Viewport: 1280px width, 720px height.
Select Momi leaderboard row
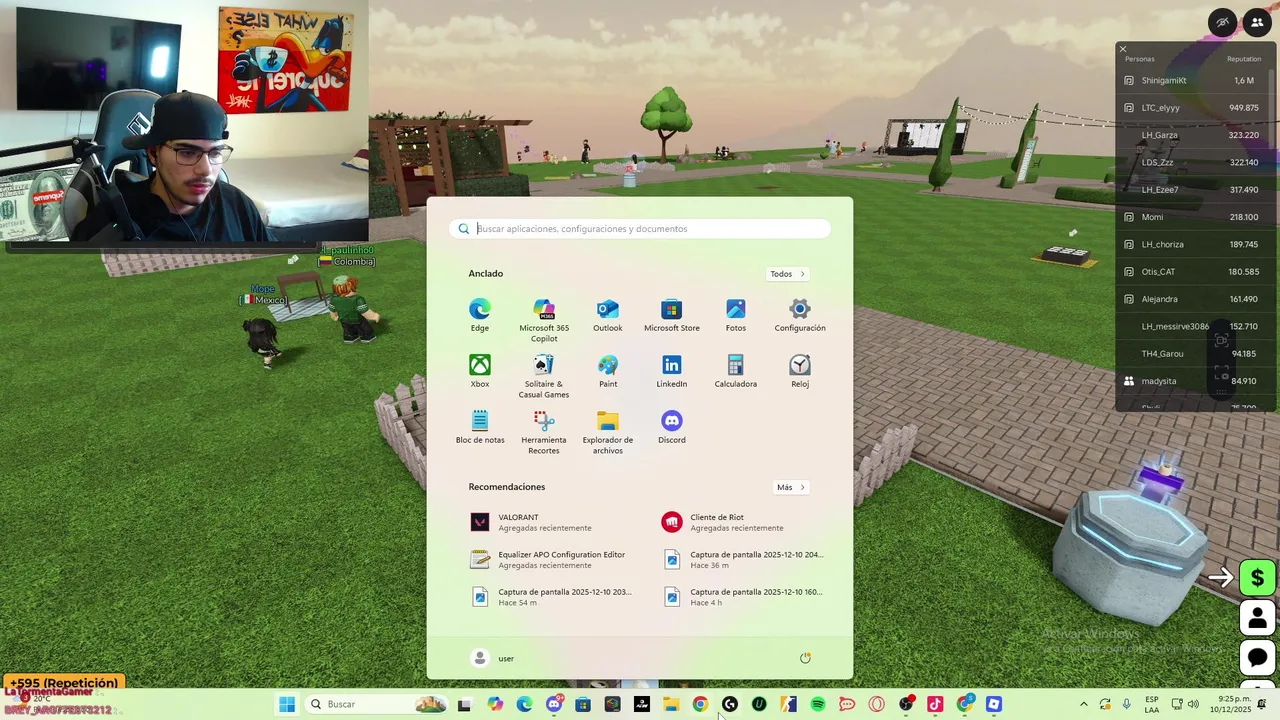pyautogui.click(x=1195, y=217)
